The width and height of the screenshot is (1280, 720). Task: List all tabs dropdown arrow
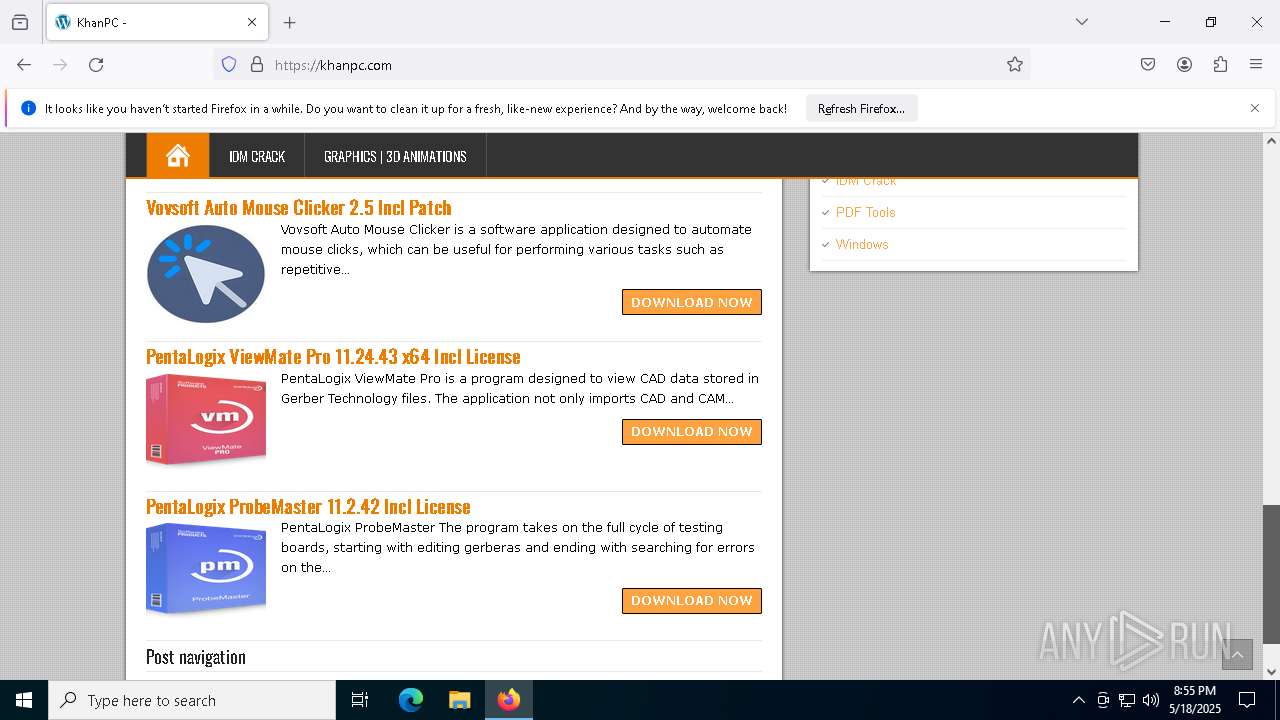1081,22
